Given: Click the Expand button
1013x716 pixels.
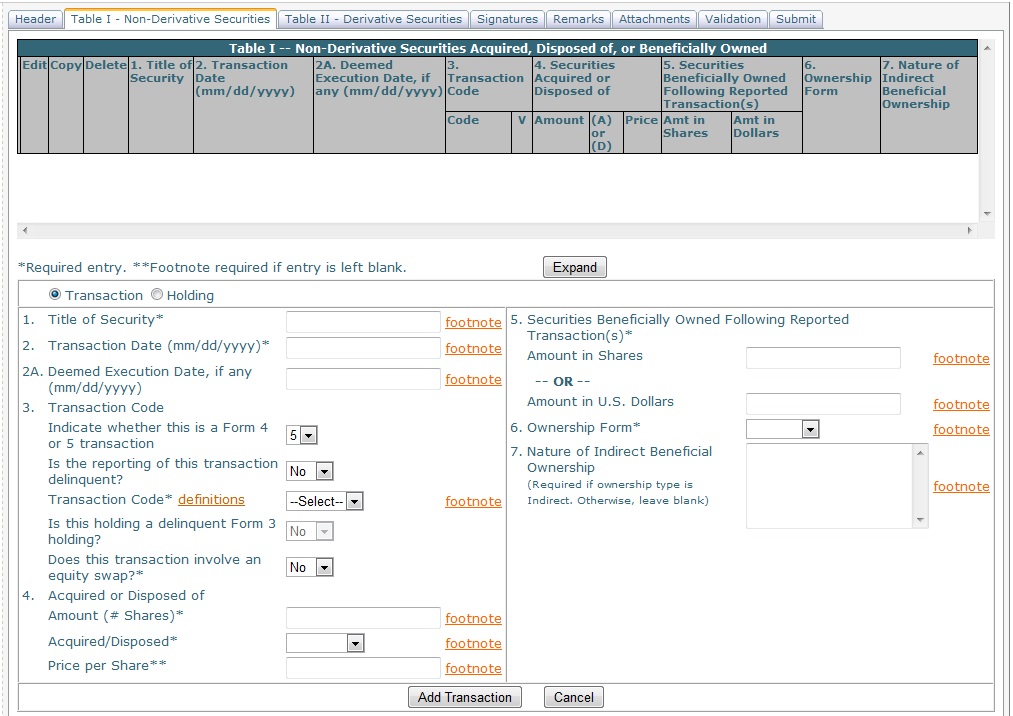Looking at the screenshot, I should click(574, 267).
